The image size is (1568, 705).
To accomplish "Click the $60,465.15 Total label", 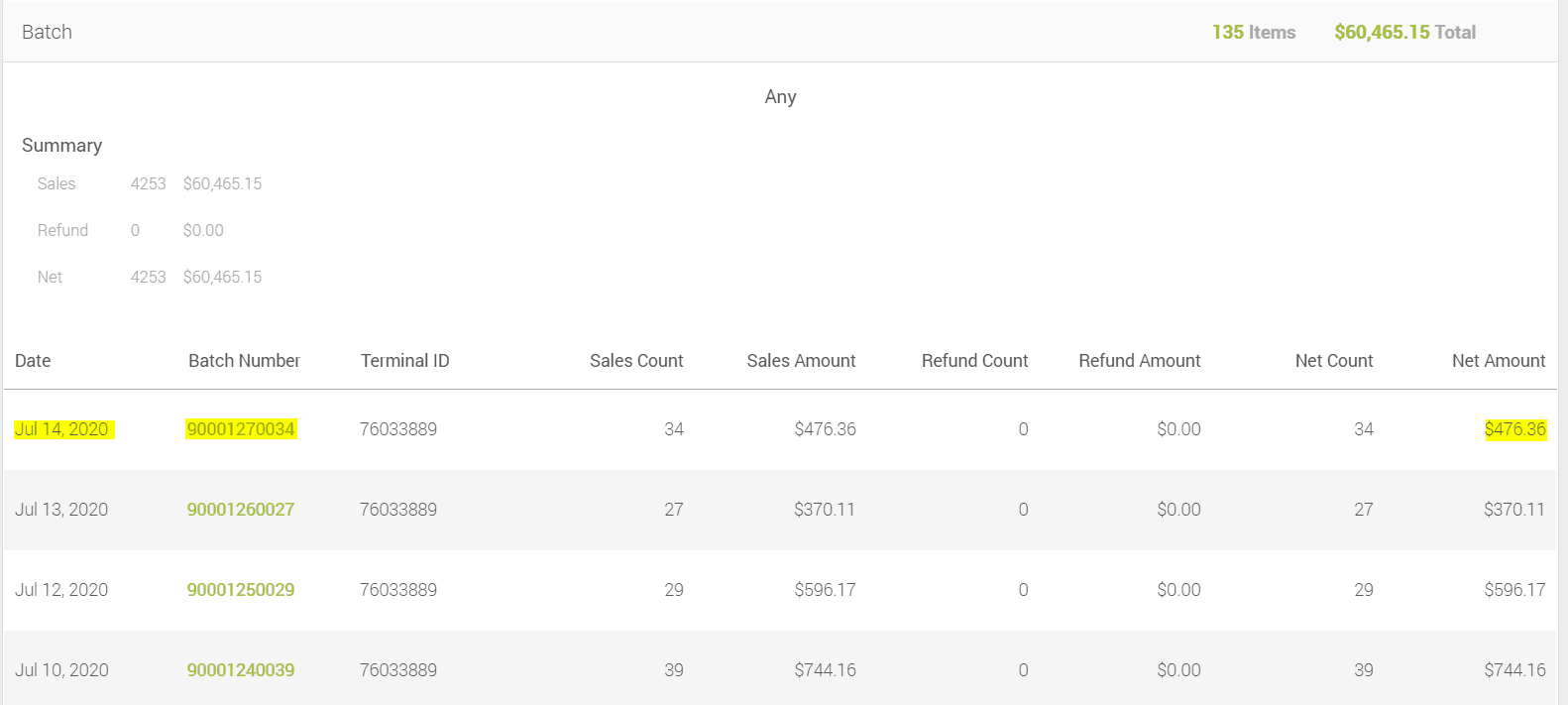I will (1404, 33).
